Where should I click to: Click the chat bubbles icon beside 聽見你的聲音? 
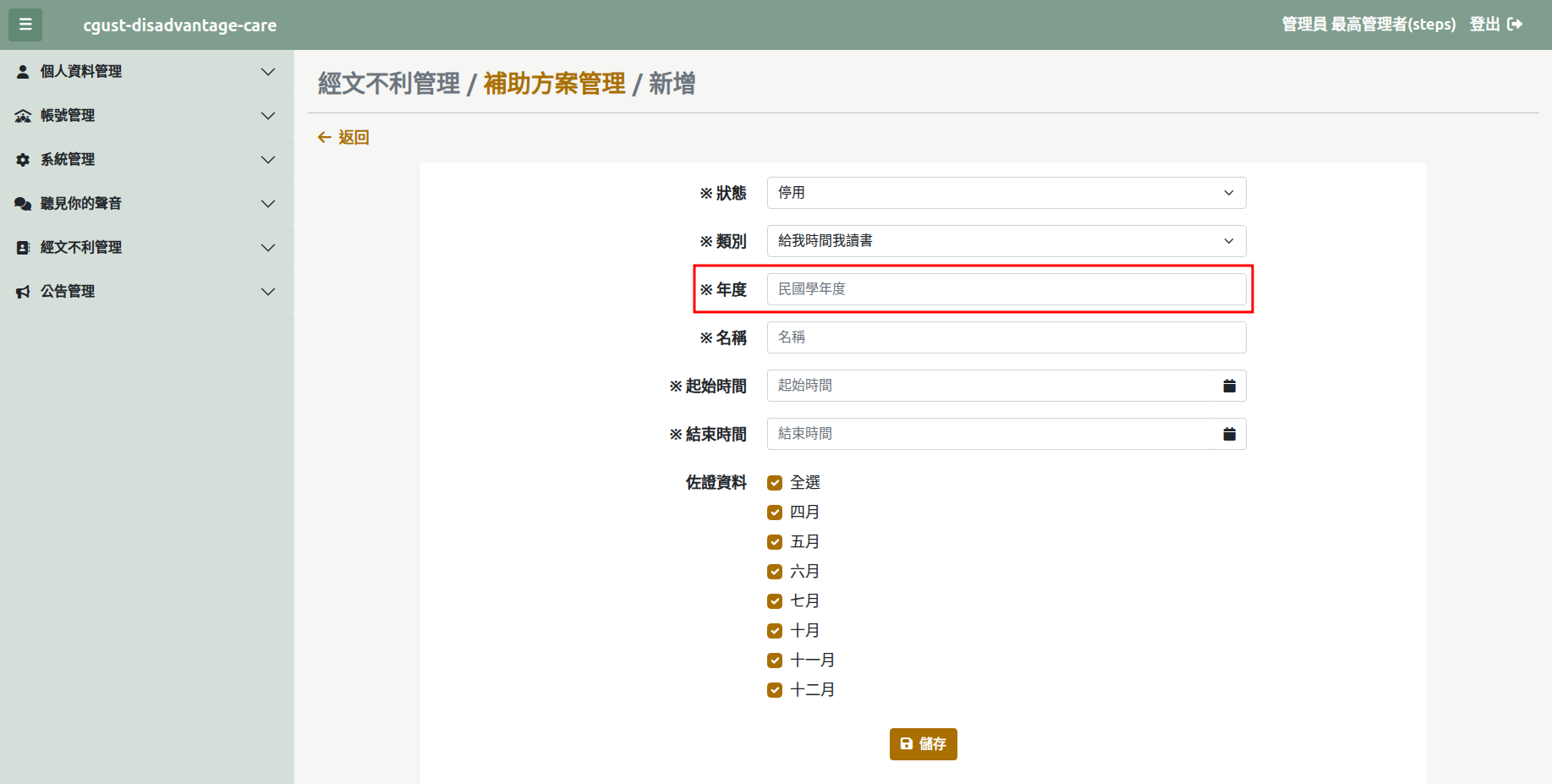pyautogui.click(x=23, y=204)
